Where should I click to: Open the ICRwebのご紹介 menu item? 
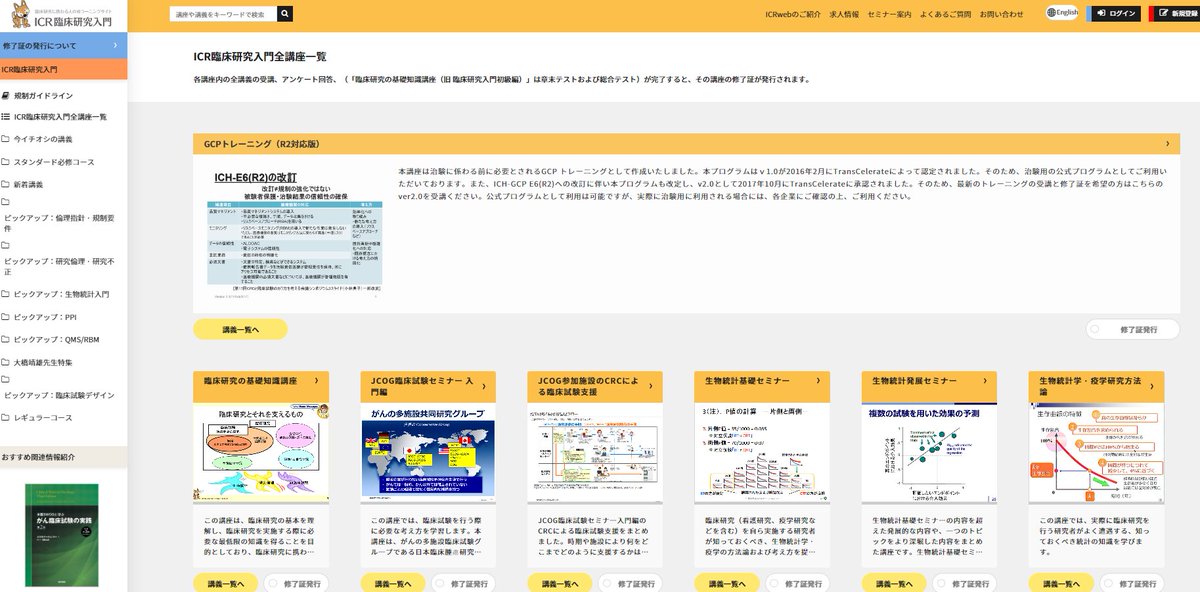click(x=792, y=14)
